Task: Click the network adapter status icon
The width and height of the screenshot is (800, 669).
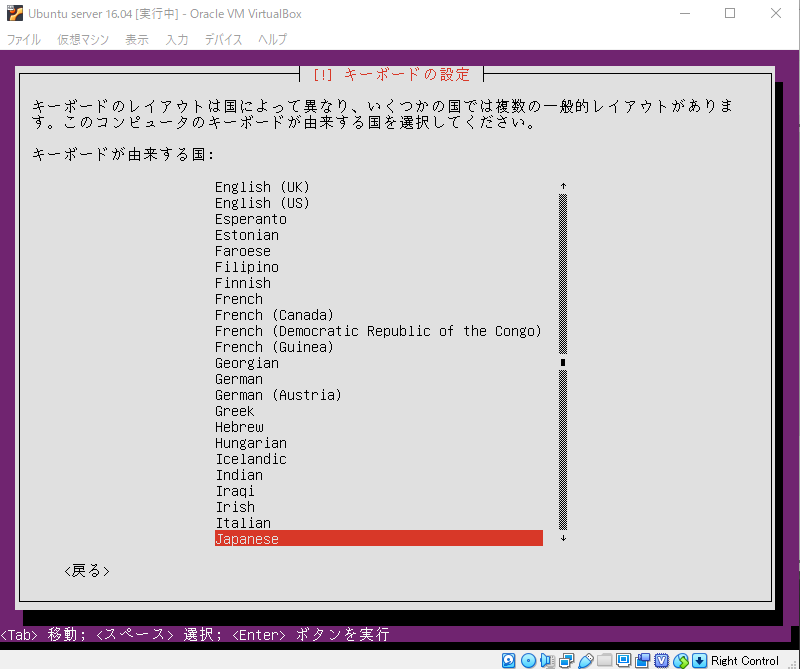Action: click(566, 660)
